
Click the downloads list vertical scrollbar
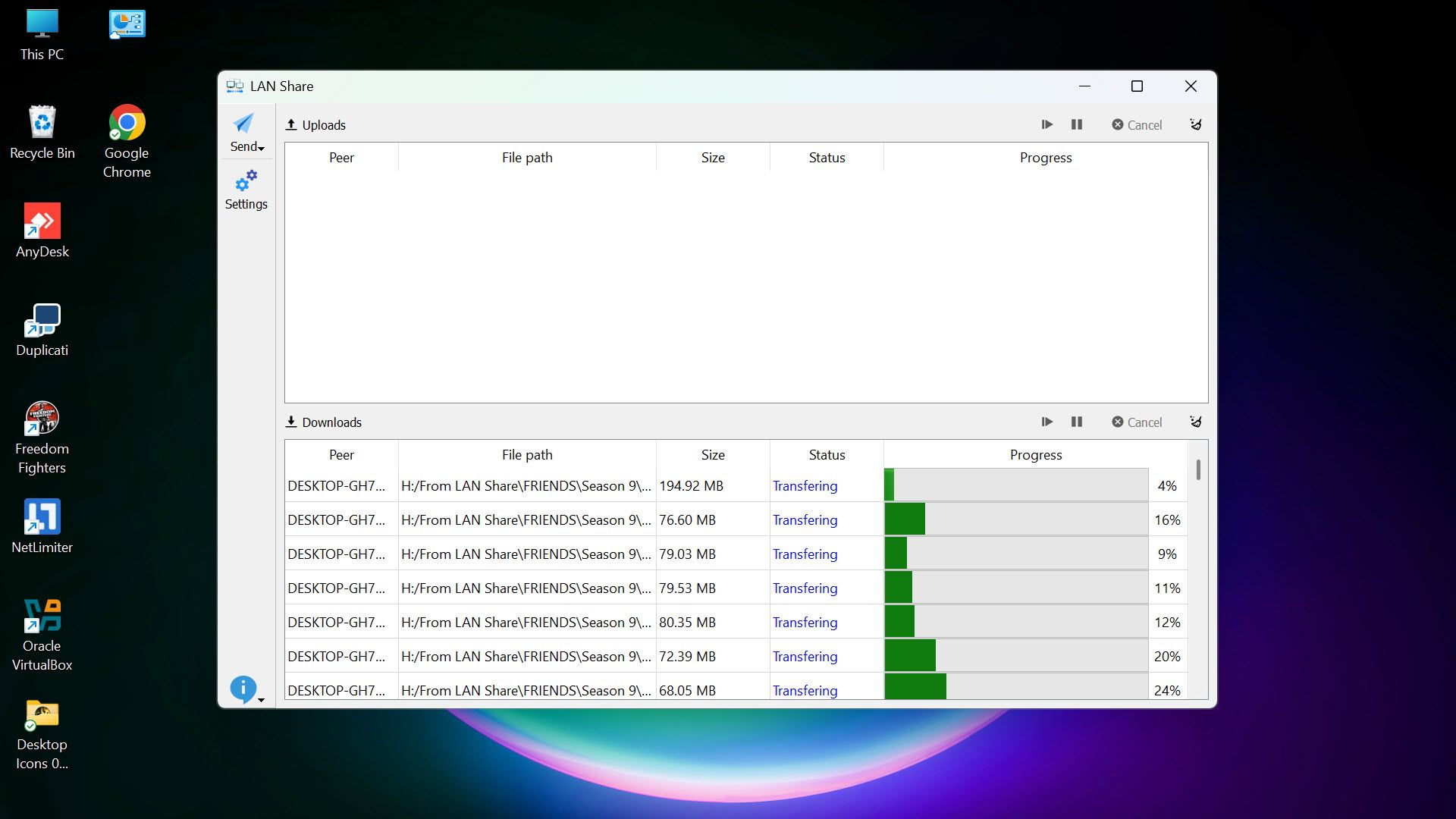tap(1198, 470)
